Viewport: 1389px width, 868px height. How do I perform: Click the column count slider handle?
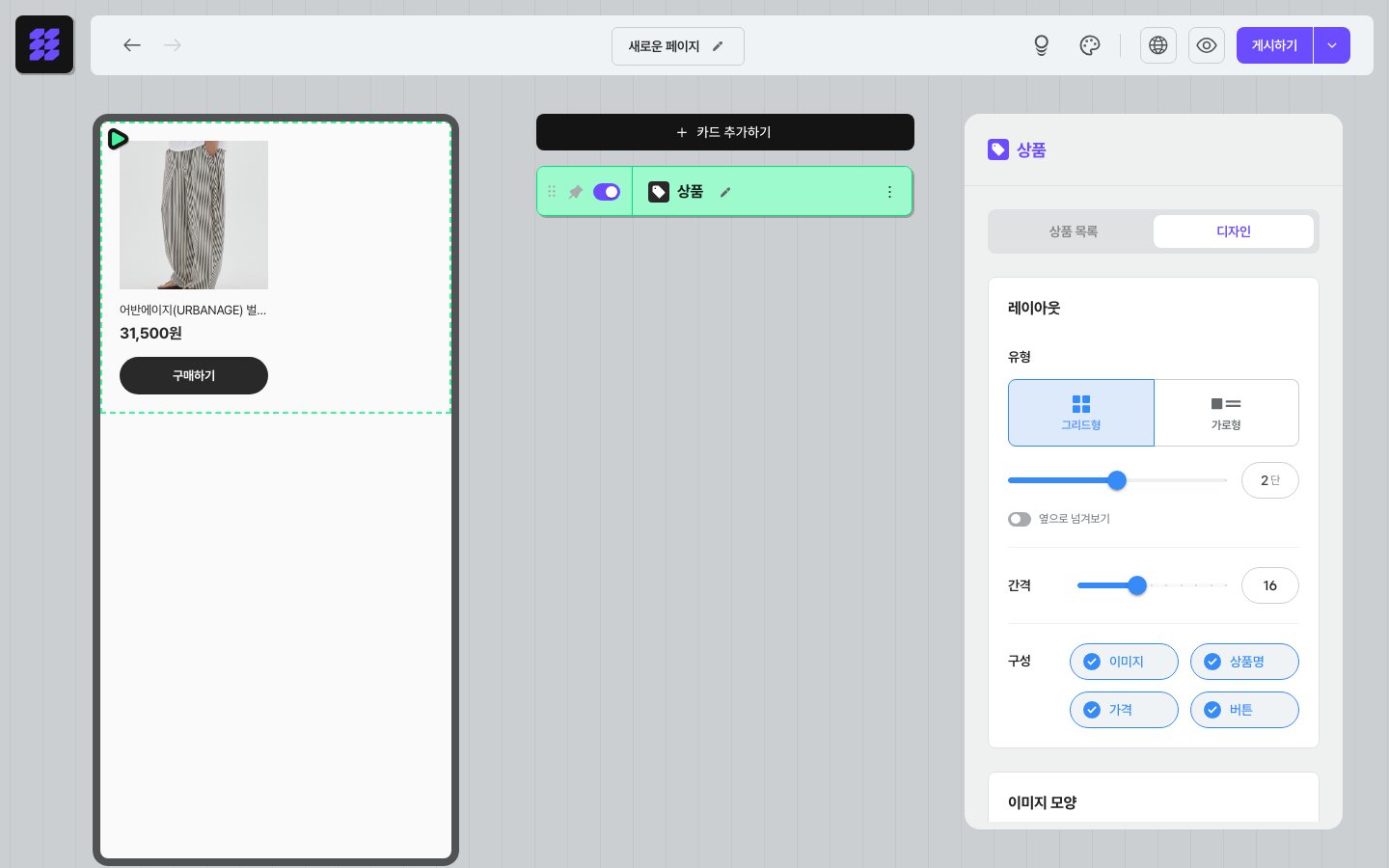pos(1117,480)
